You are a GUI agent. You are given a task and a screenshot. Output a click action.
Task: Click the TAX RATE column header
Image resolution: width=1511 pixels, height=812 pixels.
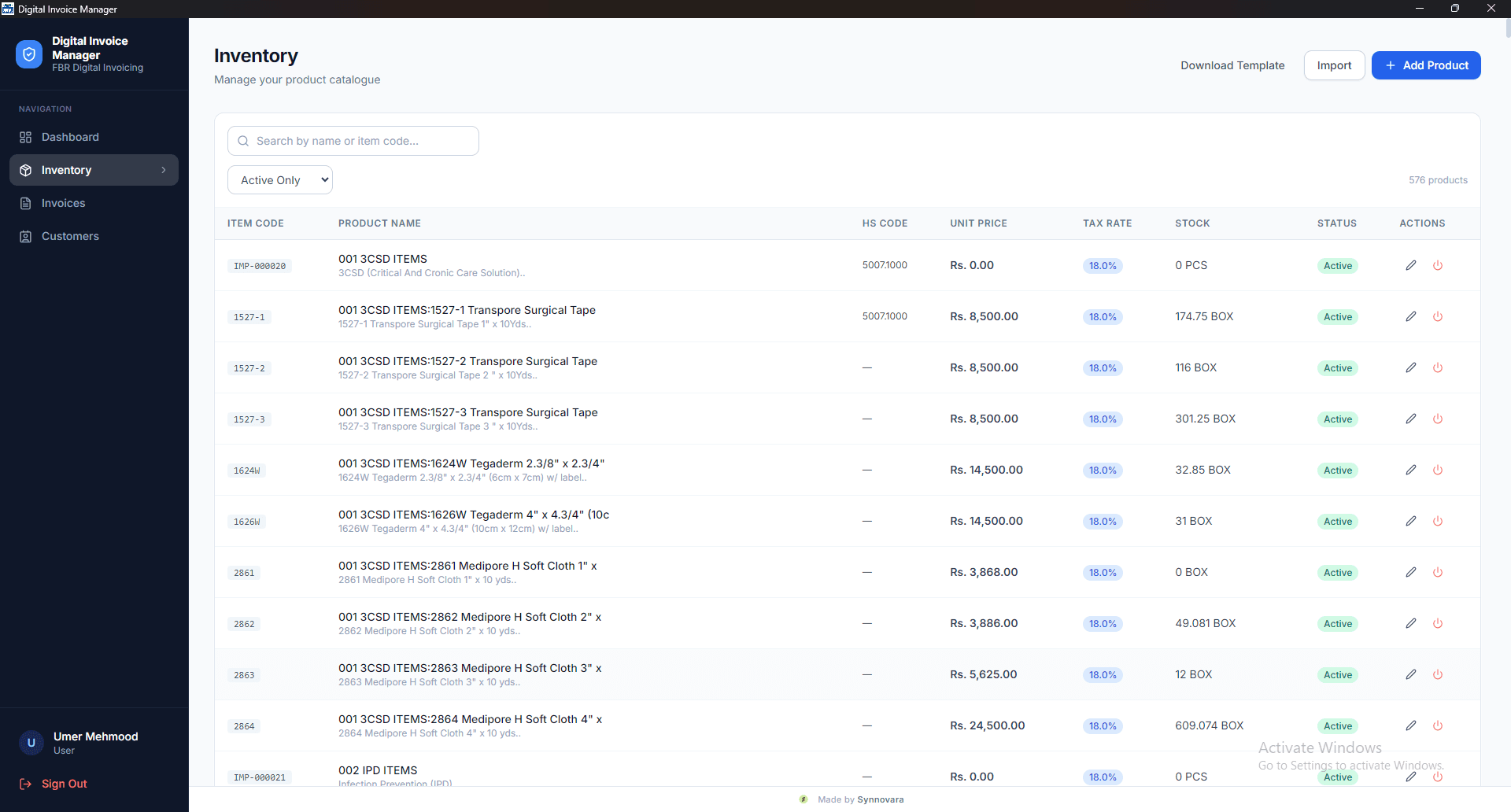click(x=1107, y=223)
